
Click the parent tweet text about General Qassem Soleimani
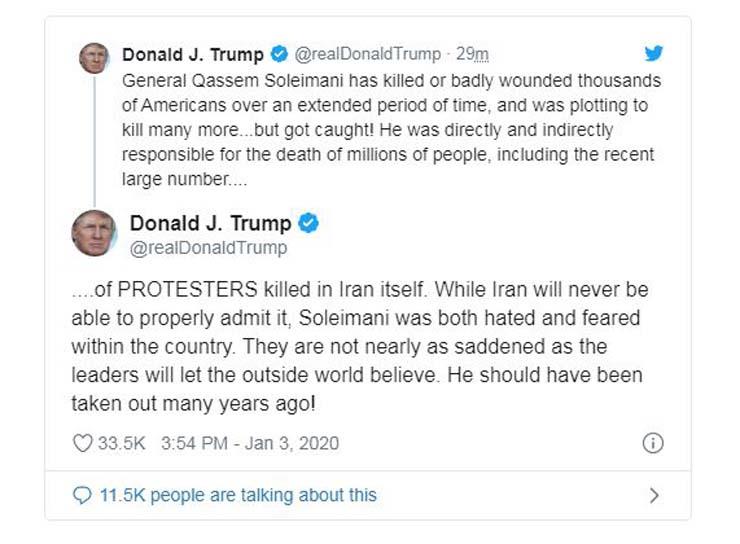[x=390, y=118]
